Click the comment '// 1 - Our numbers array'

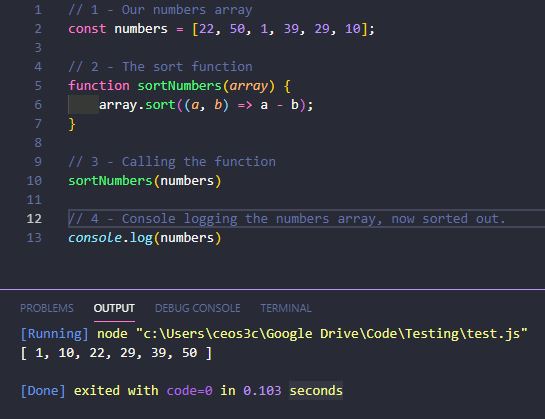tap(160, 9)
